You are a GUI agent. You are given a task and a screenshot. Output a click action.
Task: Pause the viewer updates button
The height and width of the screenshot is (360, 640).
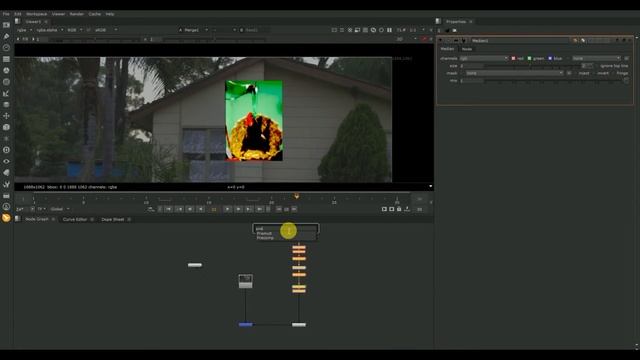point(389,30)
